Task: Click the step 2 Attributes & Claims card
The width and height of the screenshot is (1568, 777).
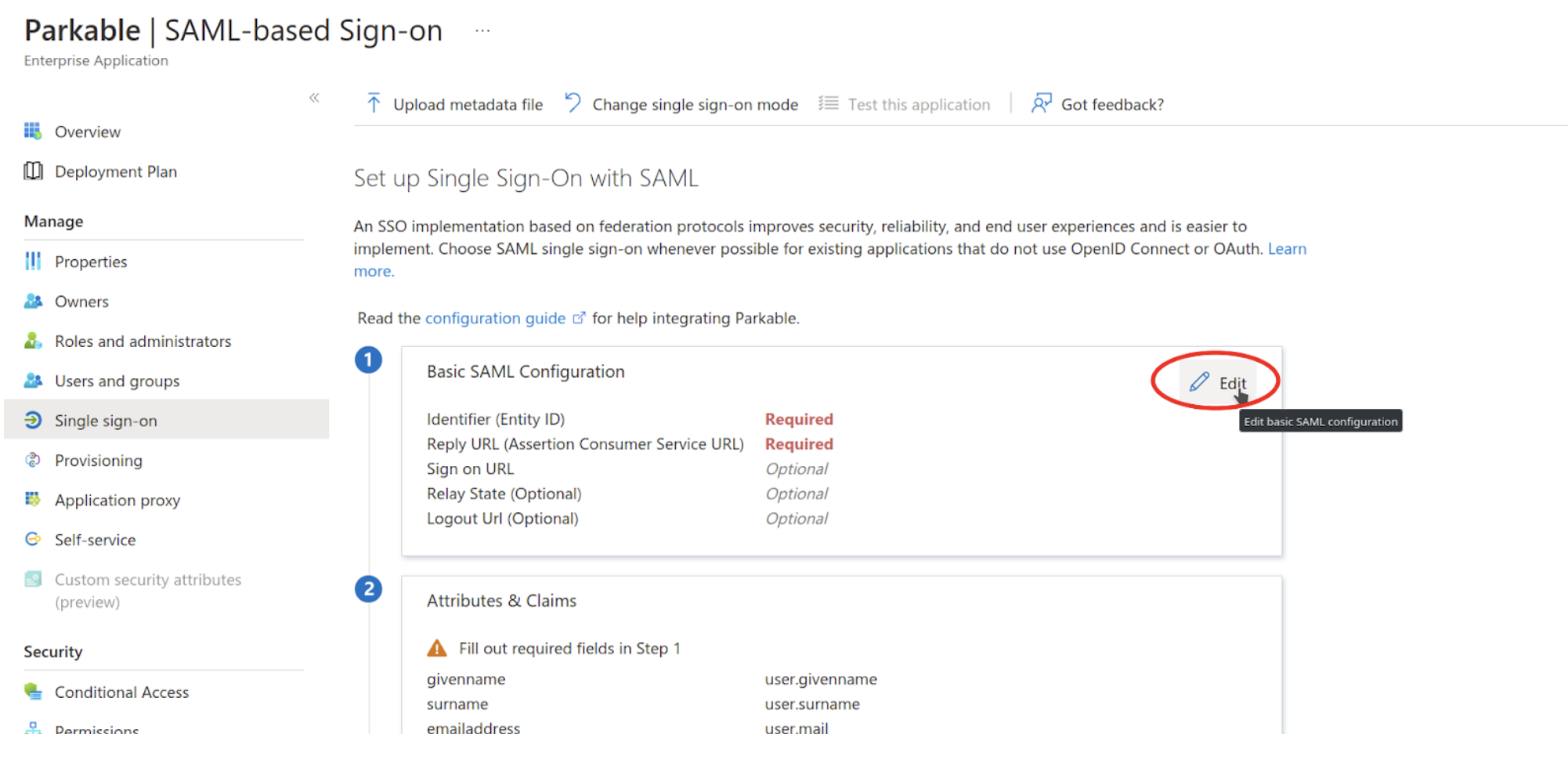Action: [x=842, y=655]
